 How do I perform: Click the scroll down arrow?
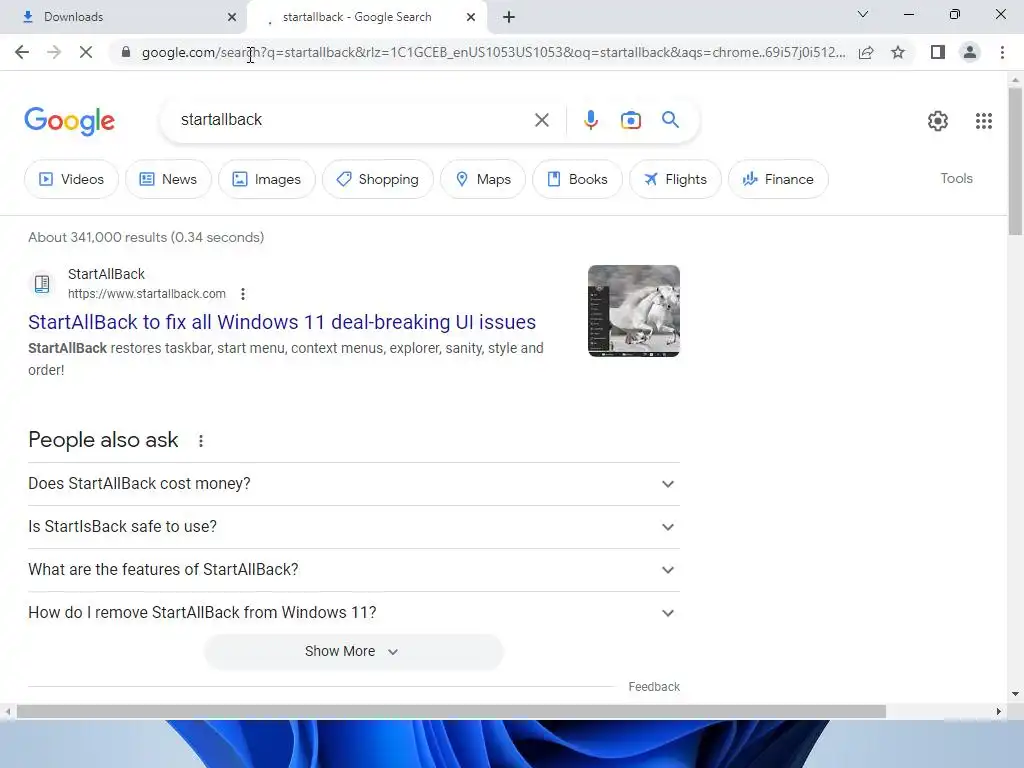1015,694
